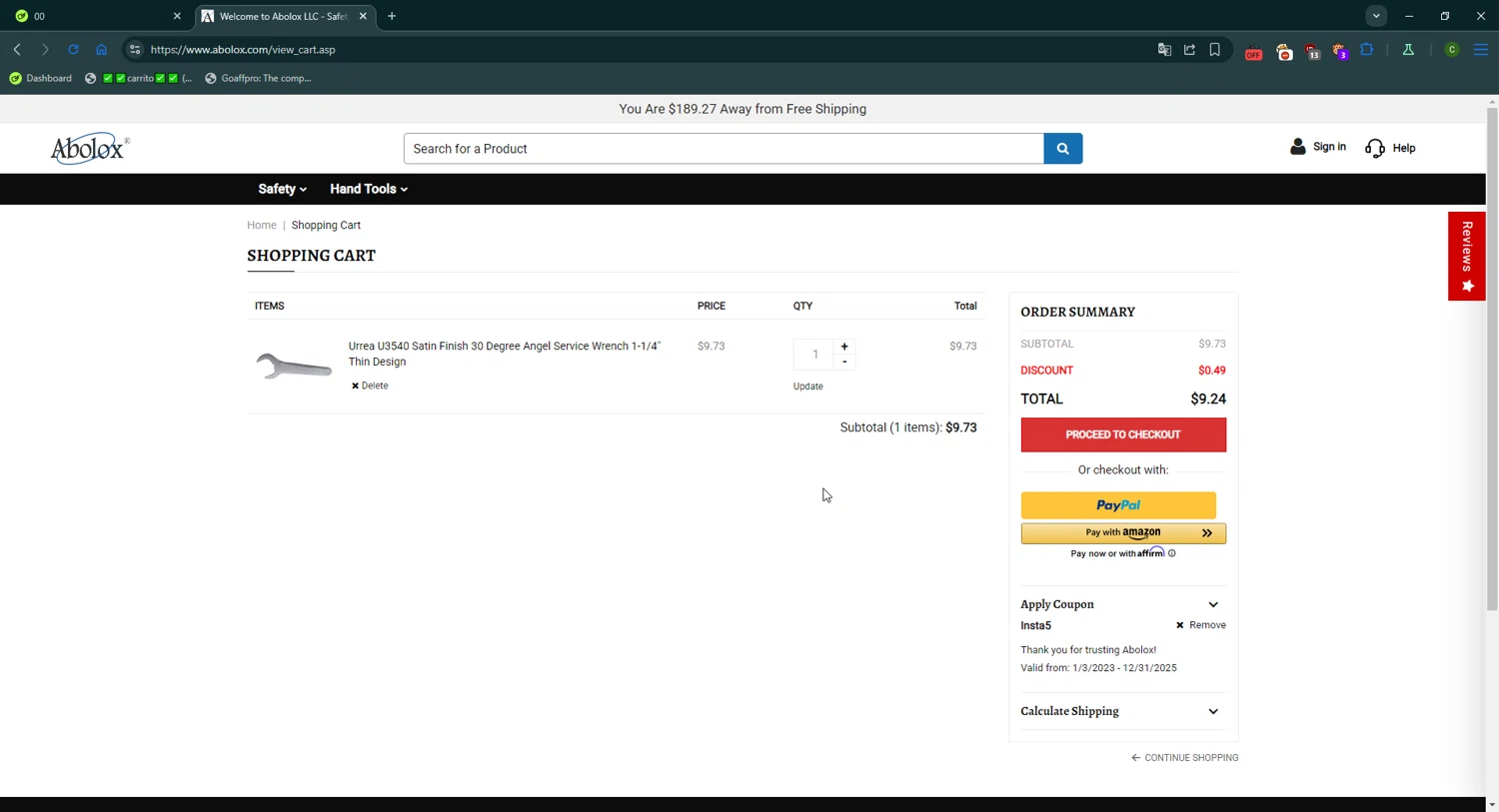Reload the current page

[73, 49]
